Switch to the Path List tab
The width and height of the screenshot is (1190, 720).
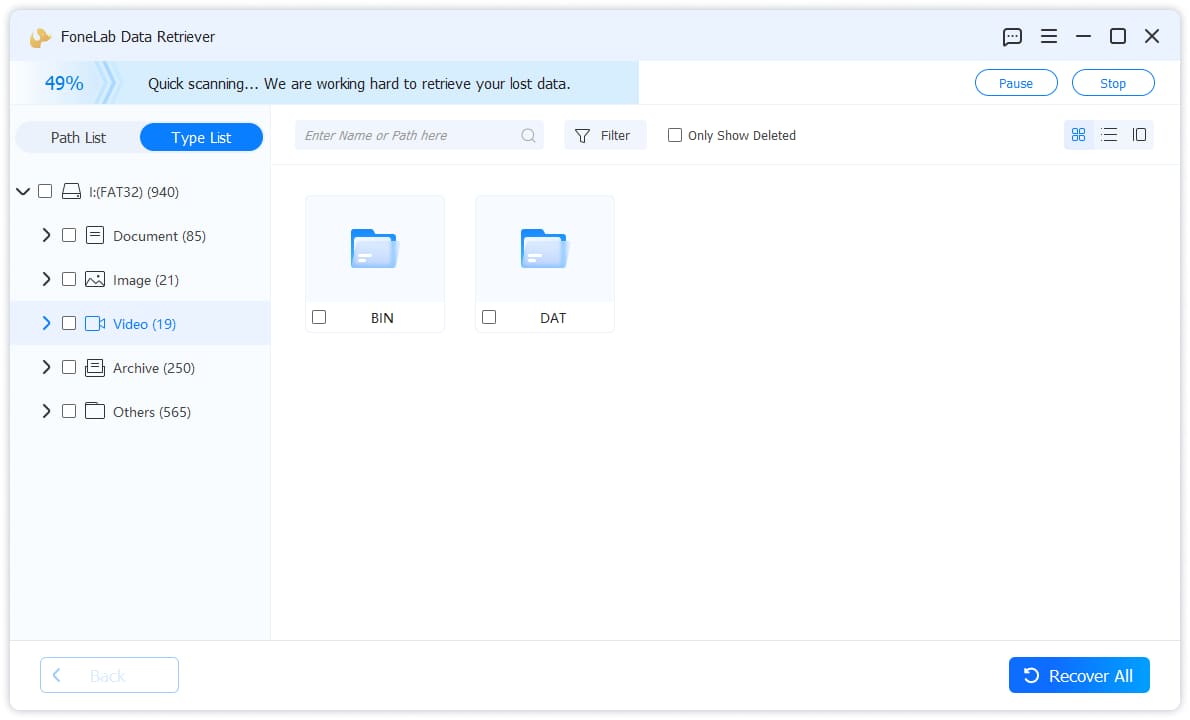[x=78, y=137]
